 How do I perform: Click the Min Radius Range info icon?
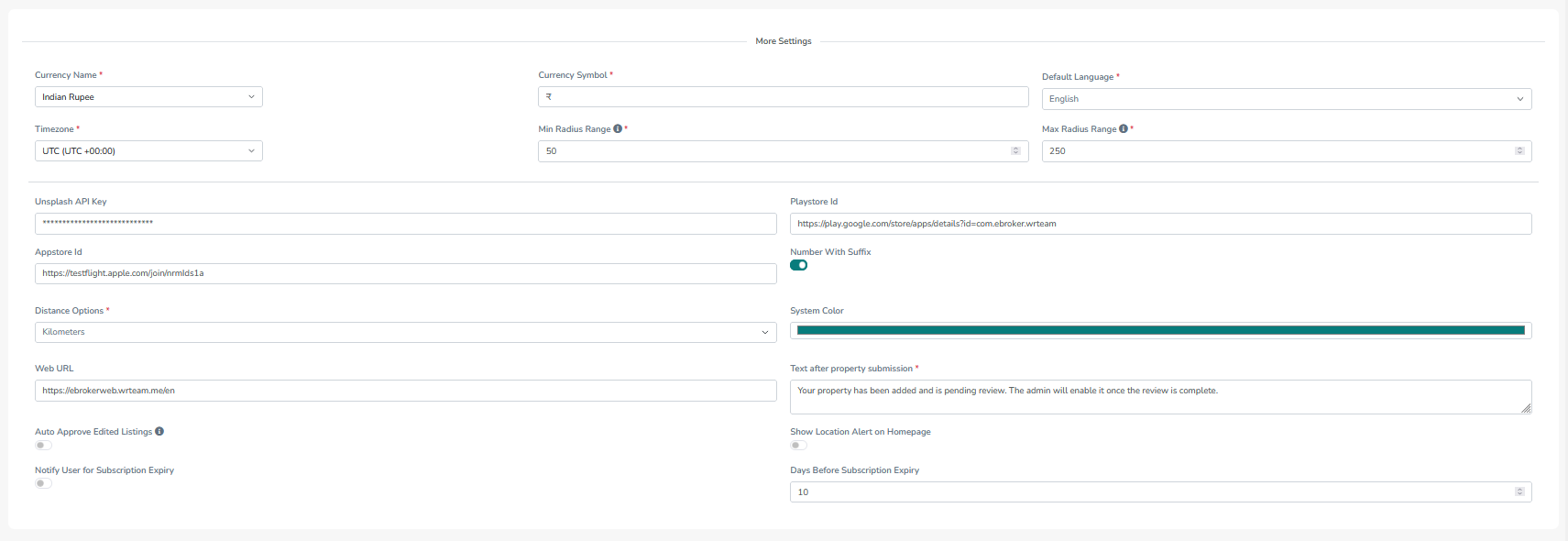tap(618, 129)
